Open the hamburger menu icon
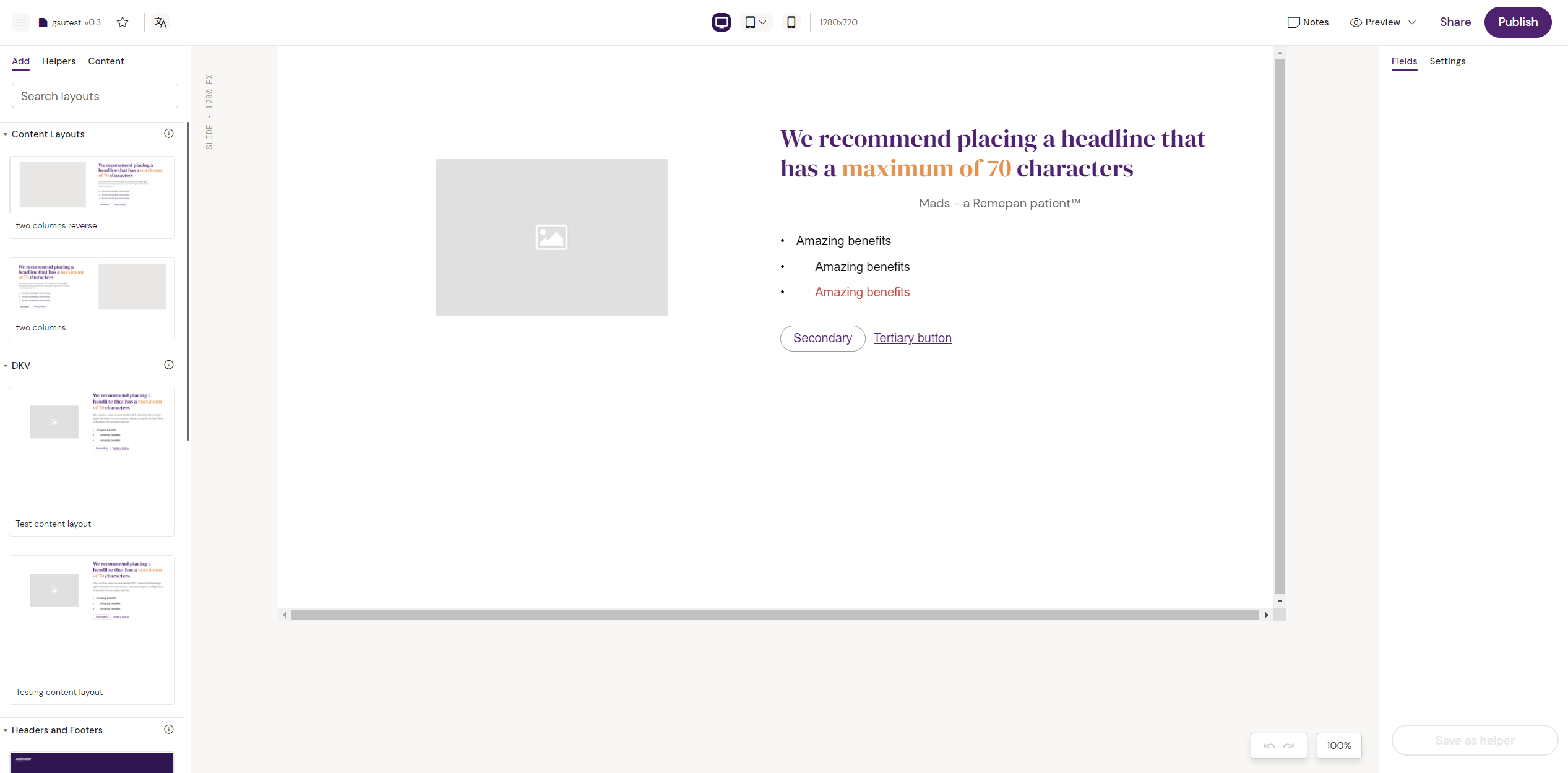Screen dimensions: 1568x773 (20, 22)
